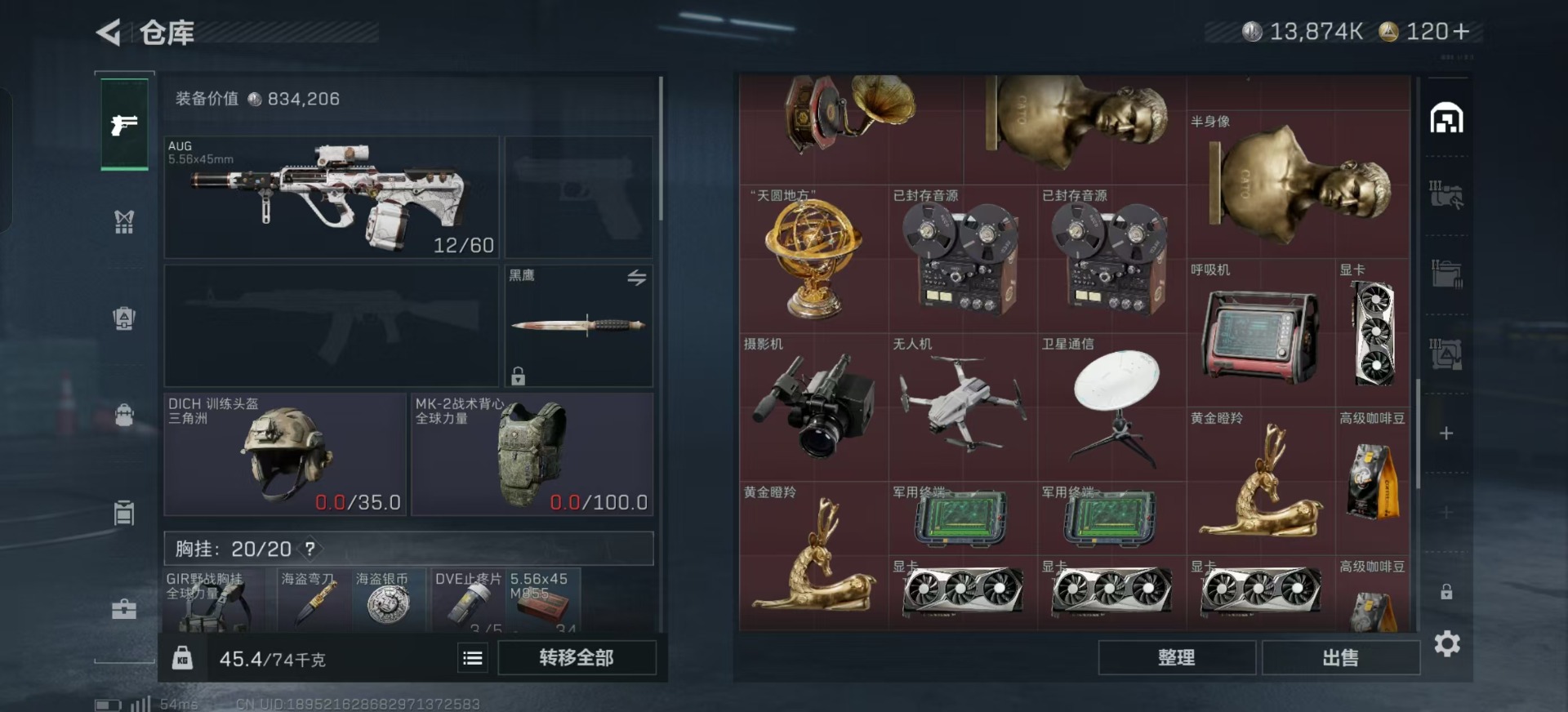Screen dimensions: 1568x712
Task: Select the main stash house icon
Action: 1446,118
